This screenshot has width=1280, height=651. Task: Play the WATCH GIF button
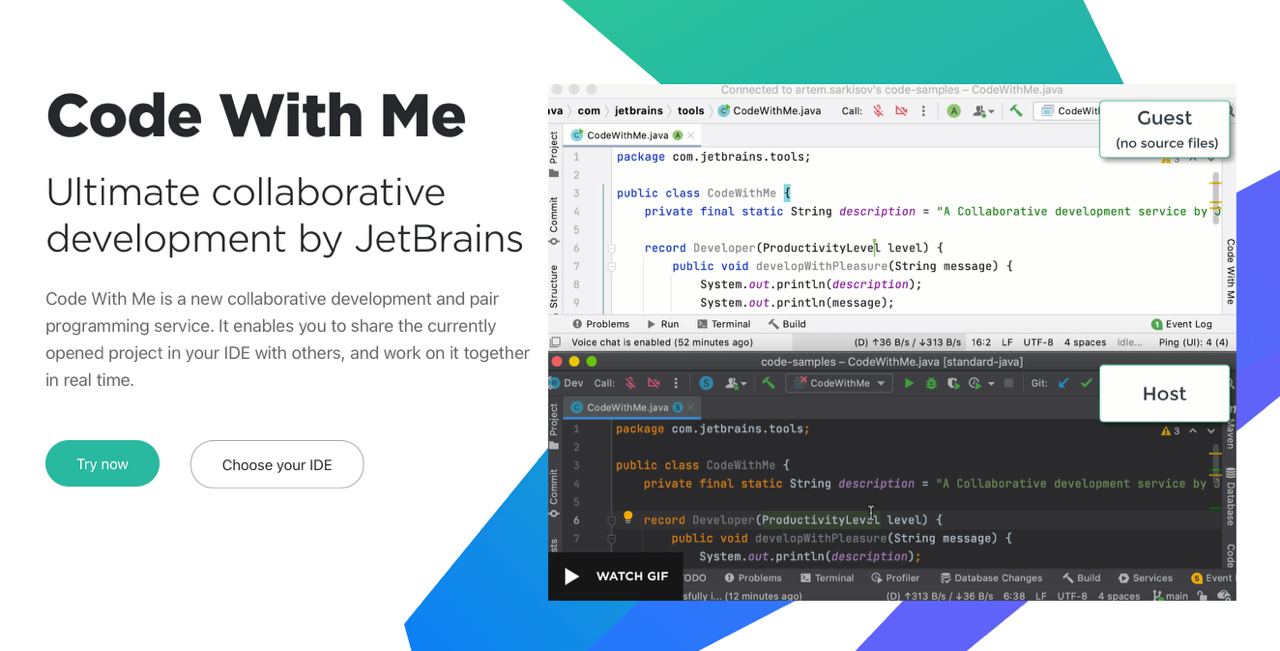coord(616,576)
